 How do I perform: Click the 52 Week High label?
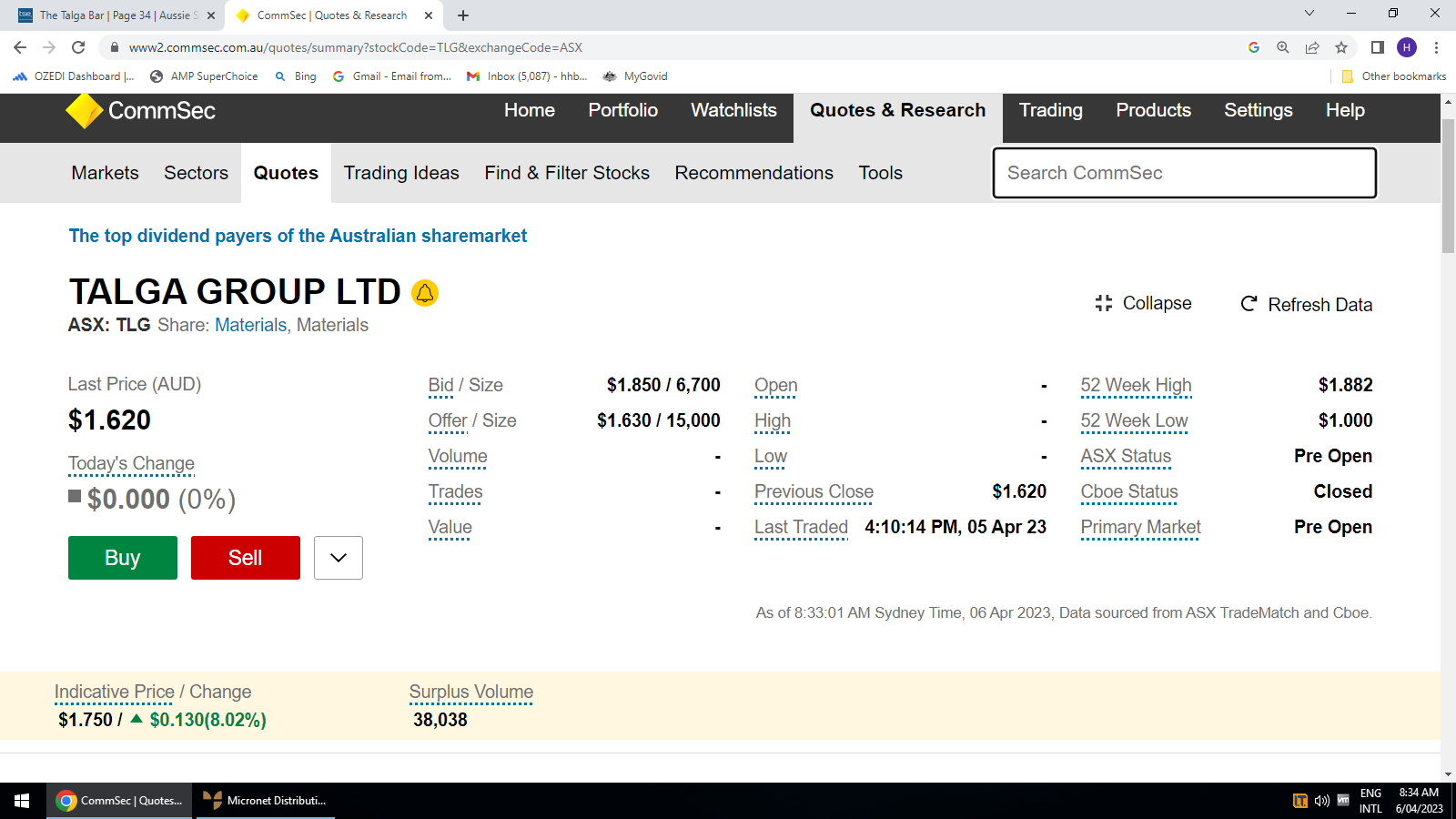coord(1136,385)
